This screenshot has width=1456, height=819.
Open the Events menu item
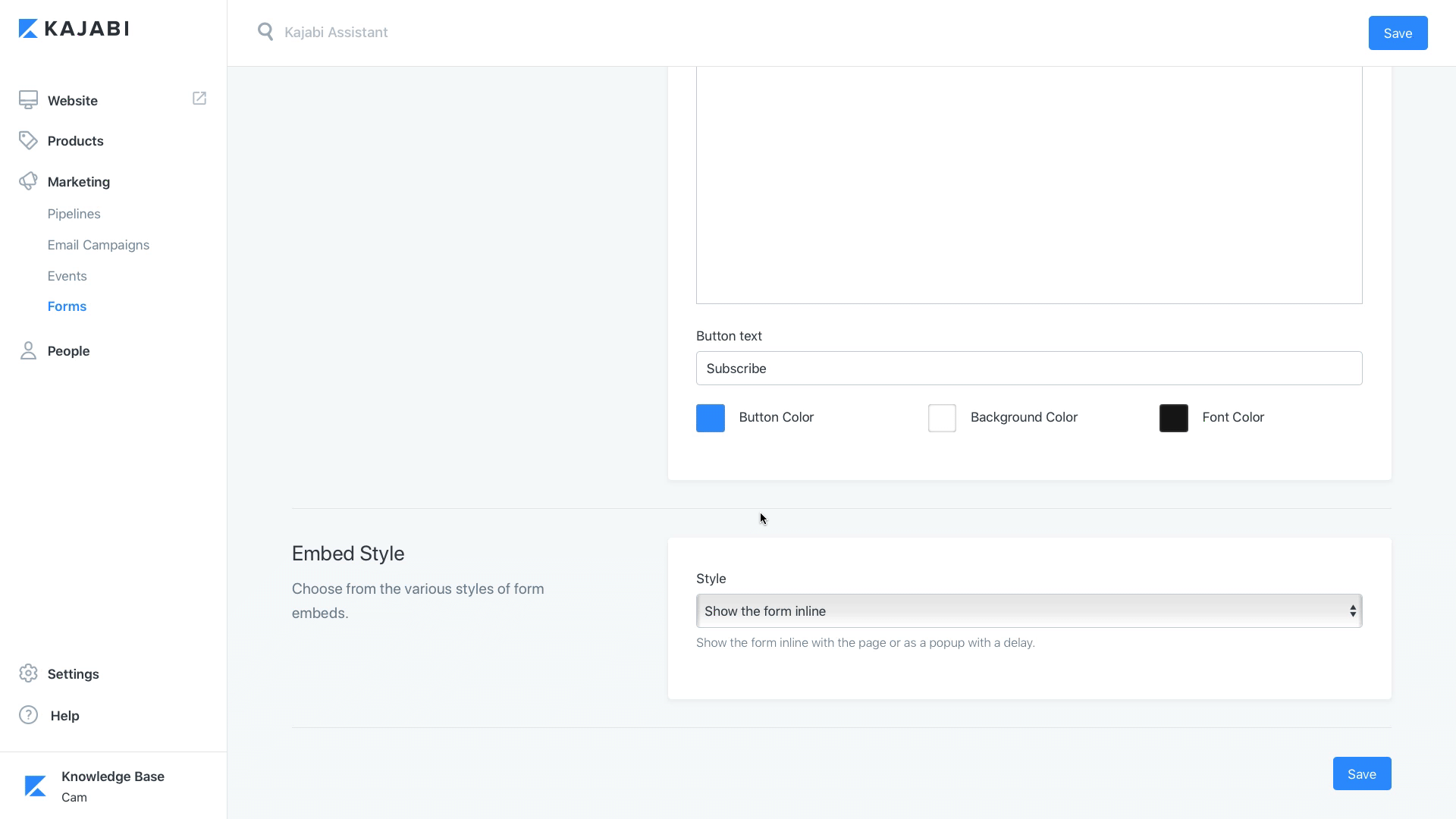(67, 276)
